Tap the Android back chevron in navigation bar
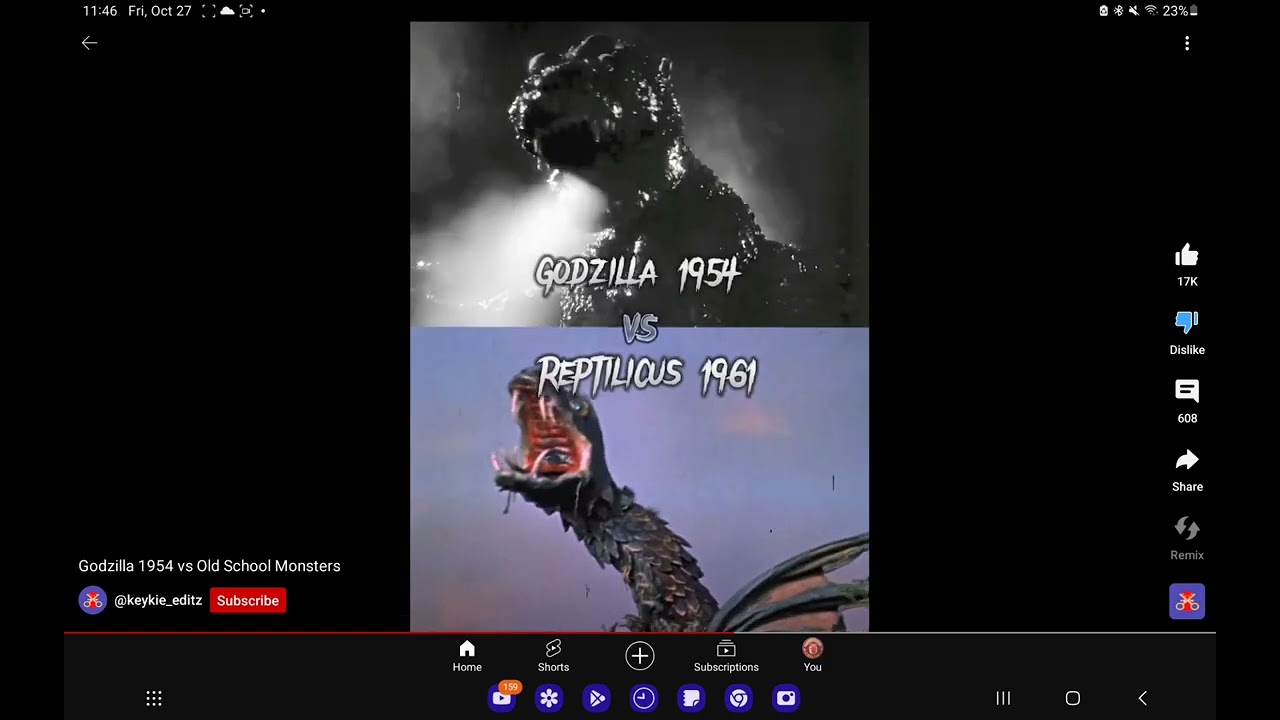 click(x=1143, y=698)
